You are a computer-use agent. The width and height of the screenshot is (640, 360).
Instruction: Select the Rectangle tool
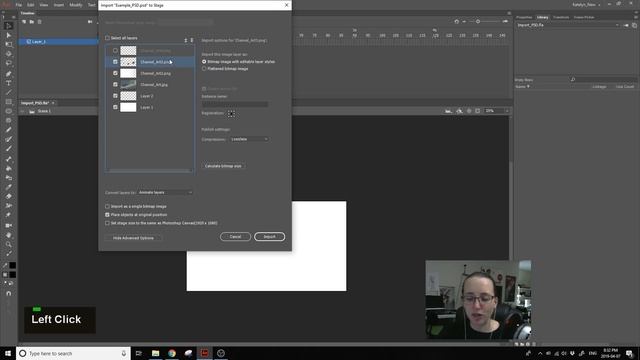pyautogui.click(x=9, y=102)
